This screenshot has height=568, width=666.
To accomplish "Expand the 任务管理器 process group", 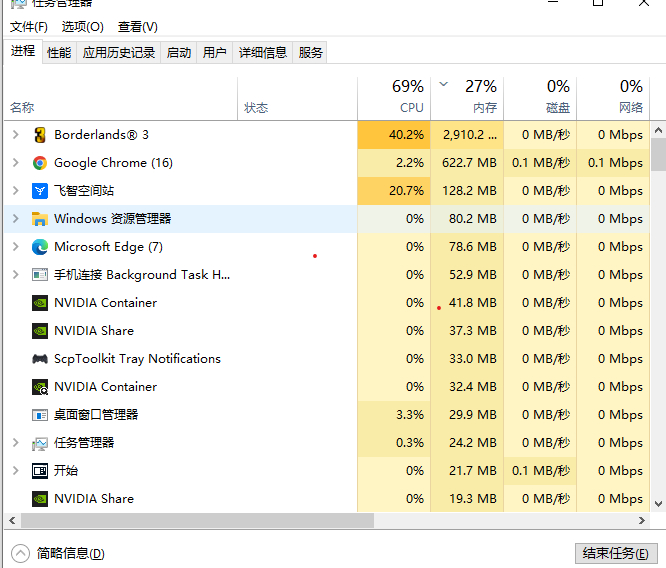I will point(16,443).
